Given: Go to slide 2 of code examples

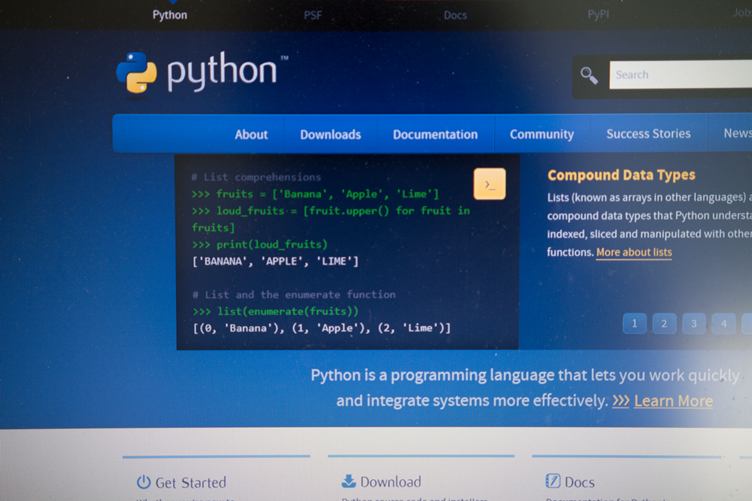Looking at the screenshot, I should [x=664, y=324].
